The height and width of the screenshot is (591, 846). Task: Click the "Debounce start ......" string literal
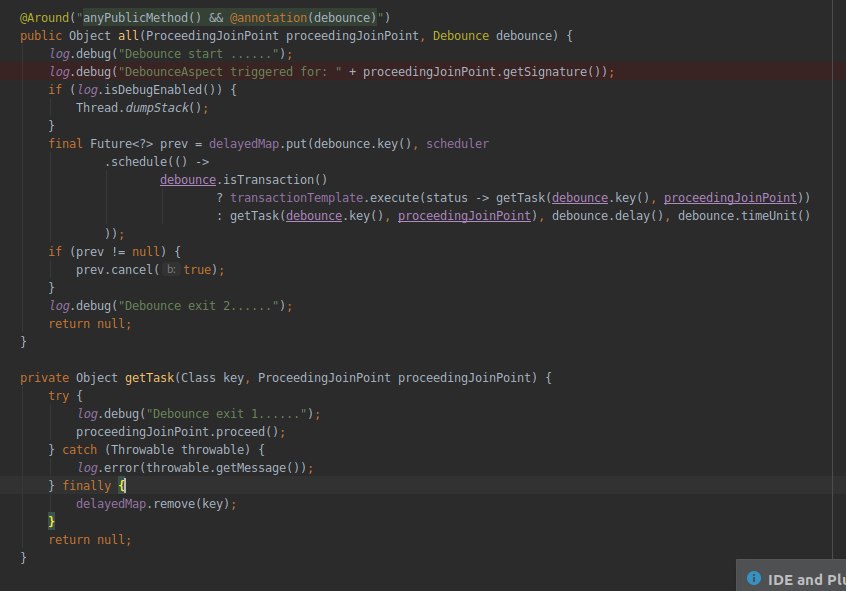pos(201,54)
